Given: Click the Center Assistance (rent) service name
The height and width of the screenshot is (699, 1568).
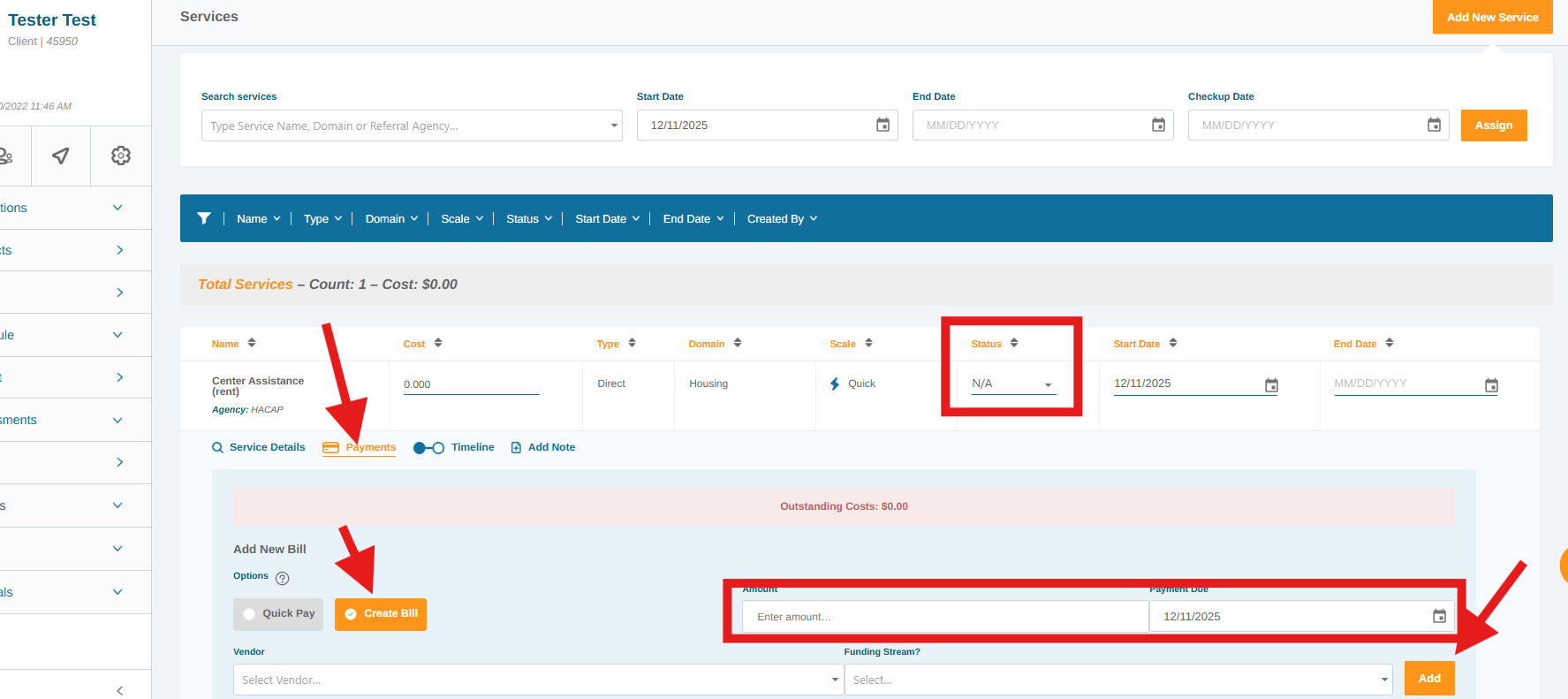Looking at the screenshot, I should pos(258,386).
